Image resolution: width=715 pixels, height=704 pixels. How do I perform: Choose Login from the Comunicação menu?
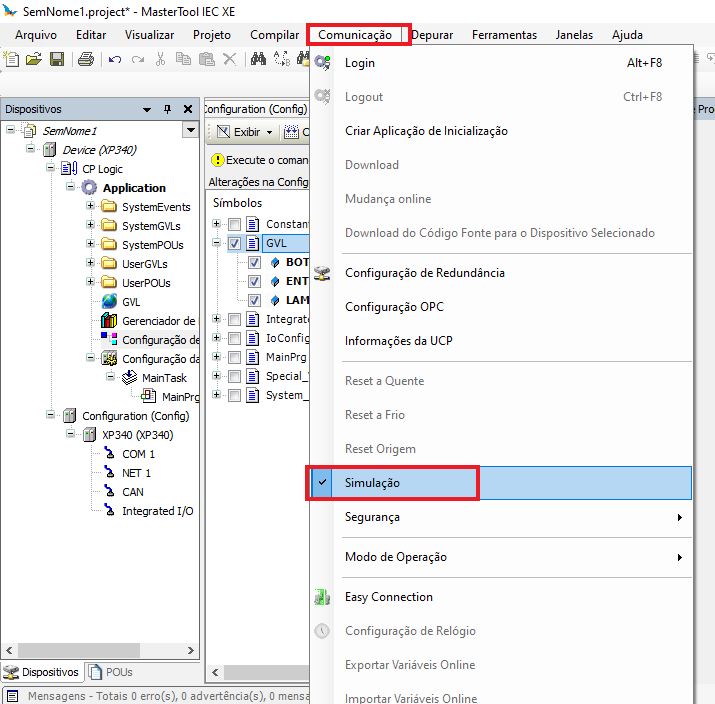pyautogui.click(x=360, y=63)
